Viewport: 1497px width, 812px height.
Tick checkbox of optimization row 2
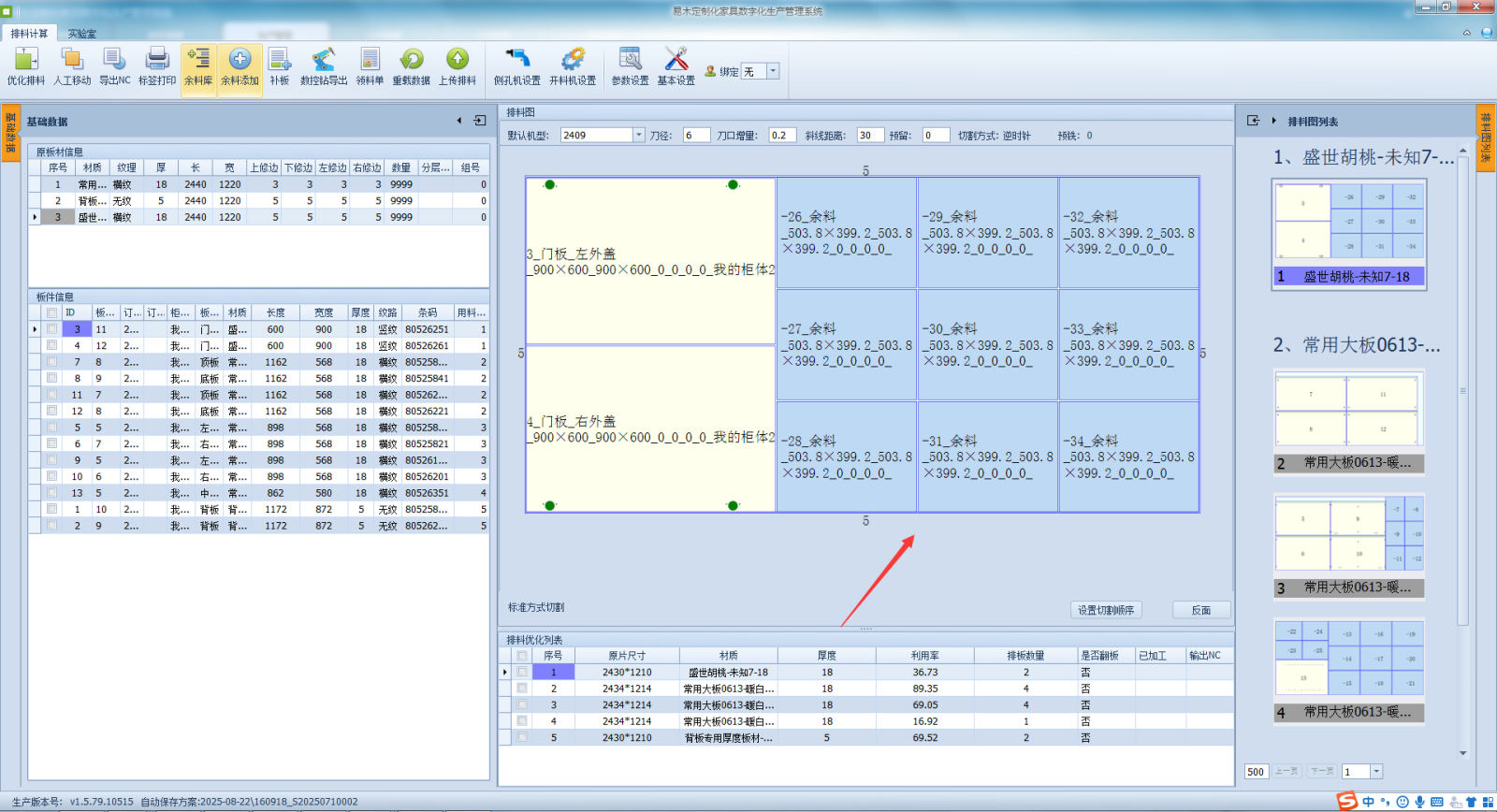522,689
